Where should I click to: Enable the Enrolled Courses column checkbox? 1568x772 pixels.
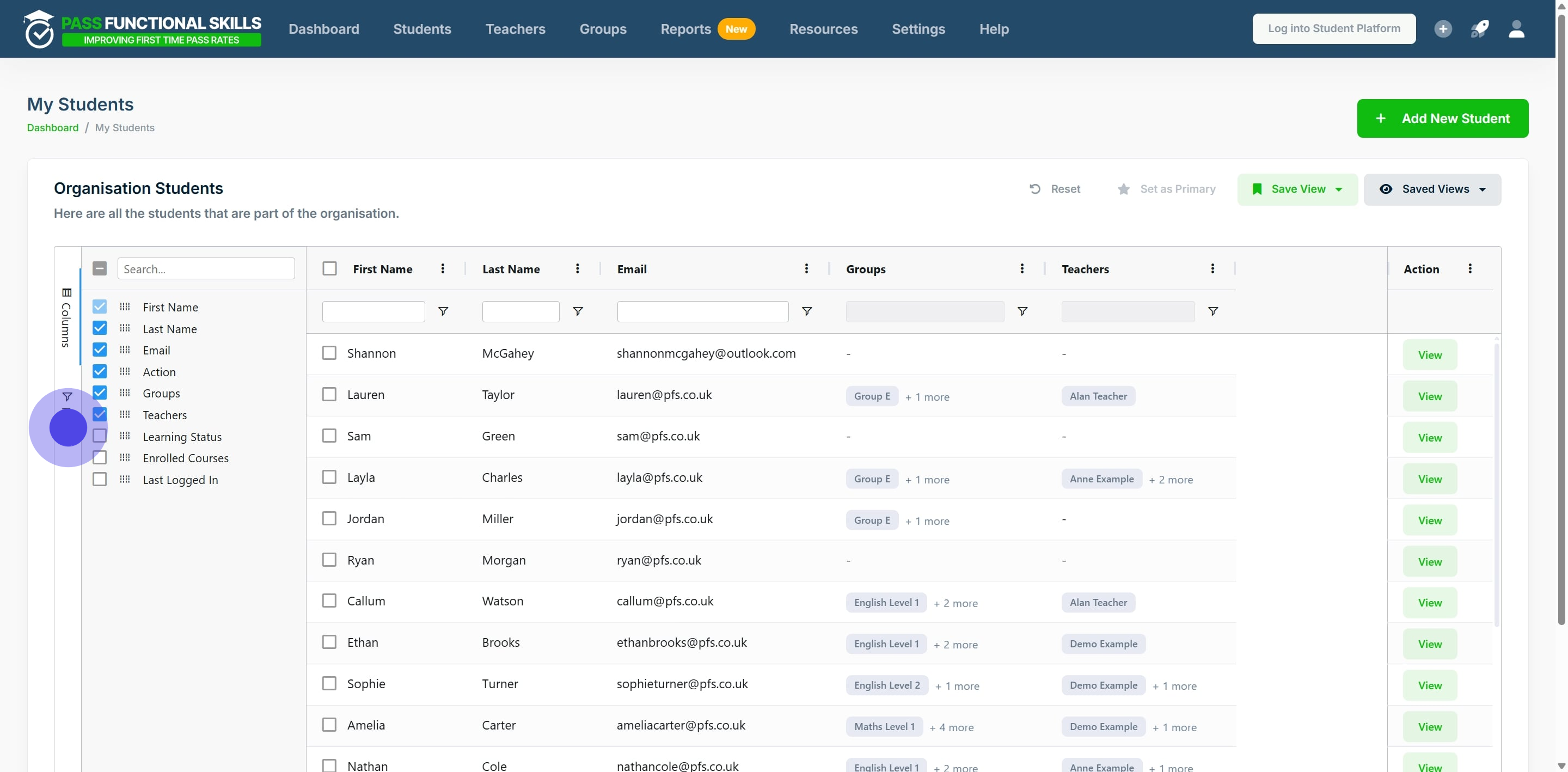[99, 457]
